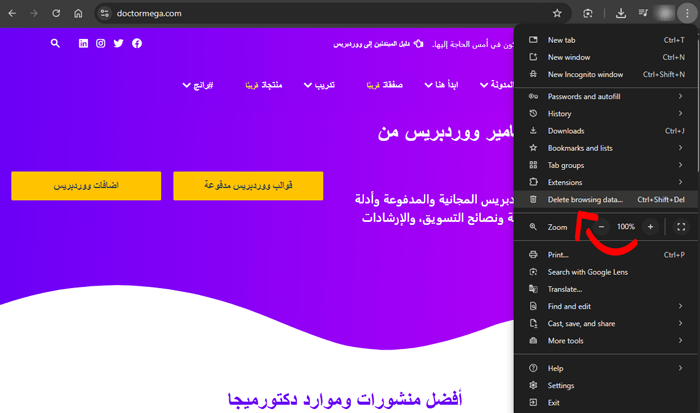Expand Find and edit submenu
Screen dimensions: 700x413
coord(605,306)
